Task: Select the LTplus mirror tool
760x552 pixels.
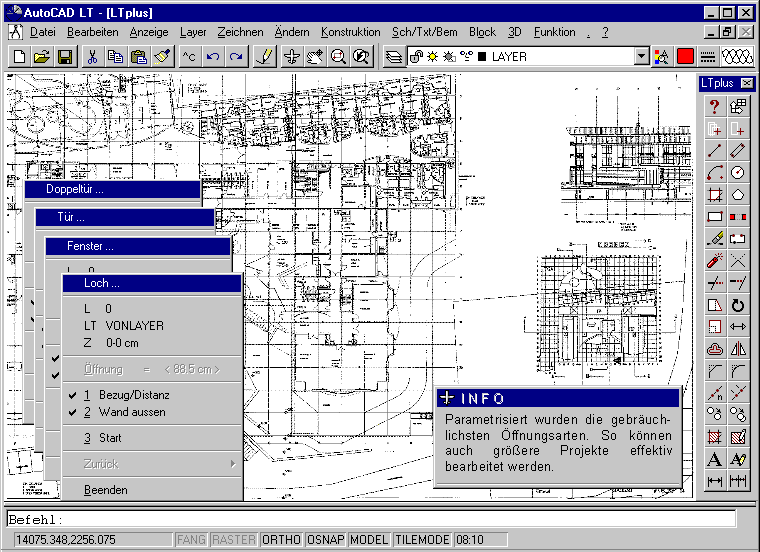Action: point(738,349)
